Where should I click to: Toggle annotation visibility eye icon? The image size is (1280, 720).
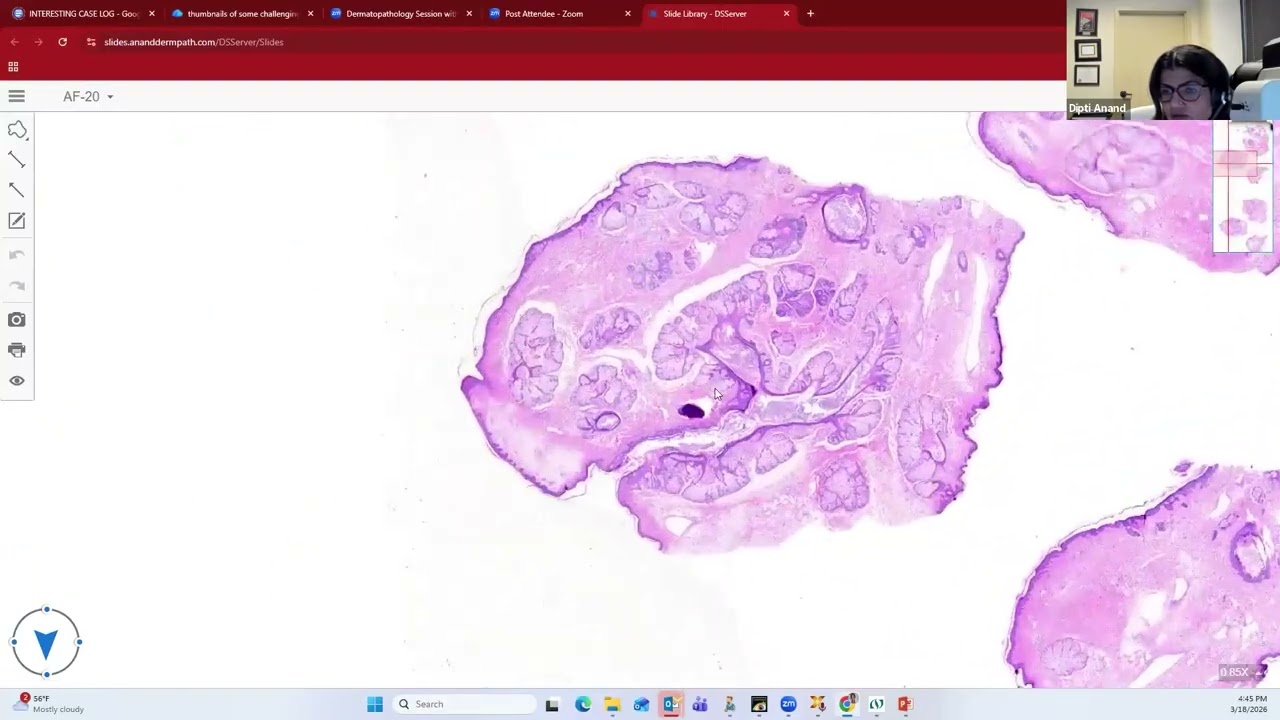coord(17,381)
